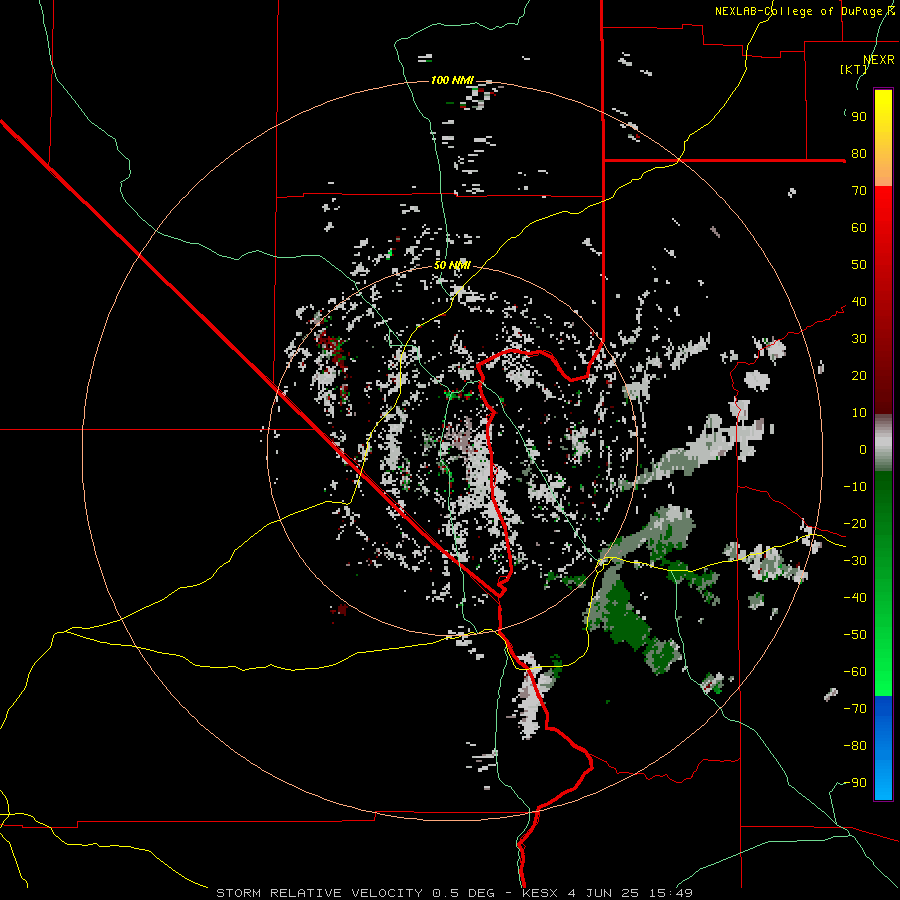The image size is (900, 900).
Task: Click the blue segment at color bar bottom
Action: [x=883, y=747]
